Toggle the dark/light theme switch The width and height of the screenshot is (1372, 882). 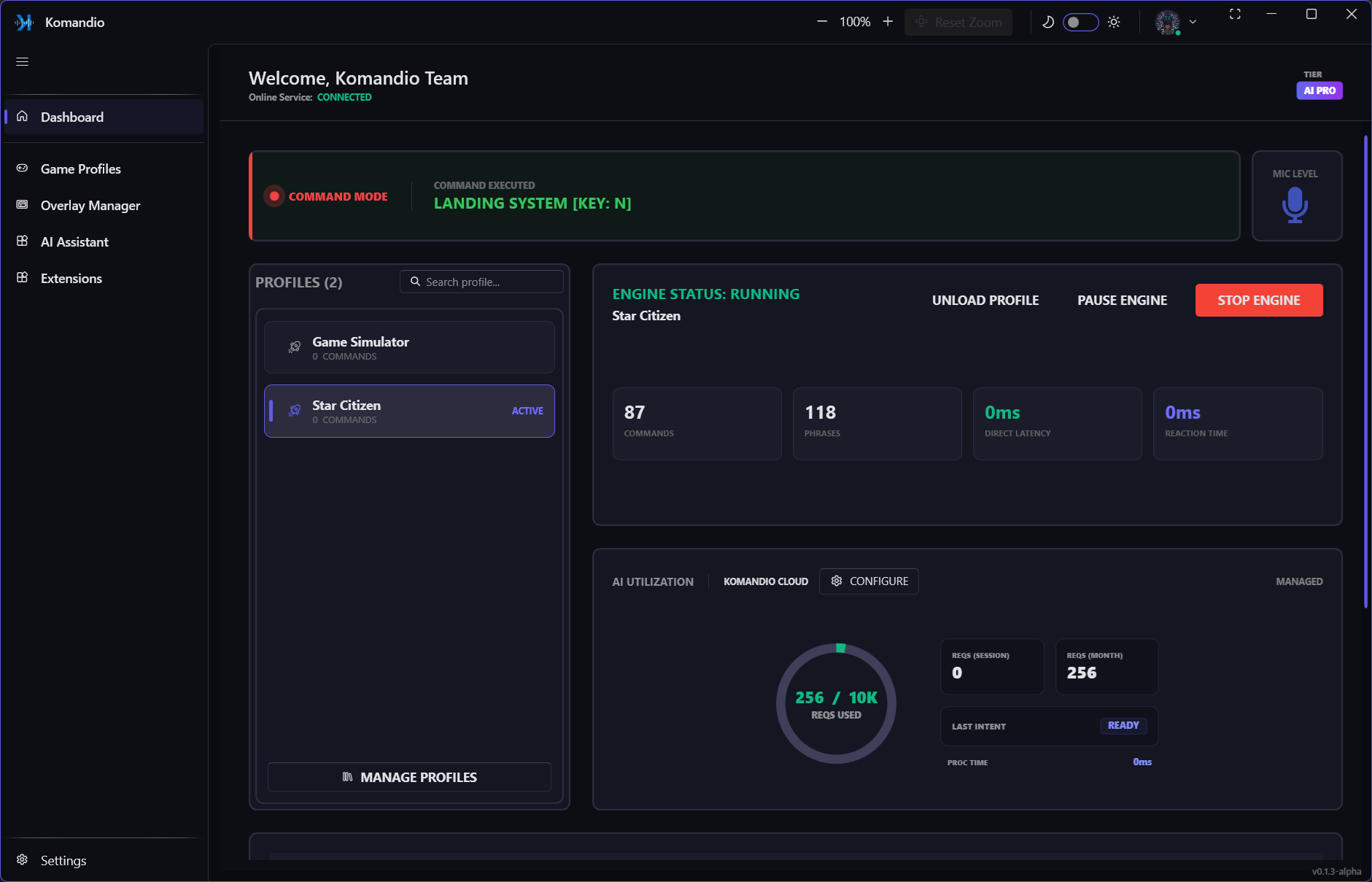tap(1080, 22)
